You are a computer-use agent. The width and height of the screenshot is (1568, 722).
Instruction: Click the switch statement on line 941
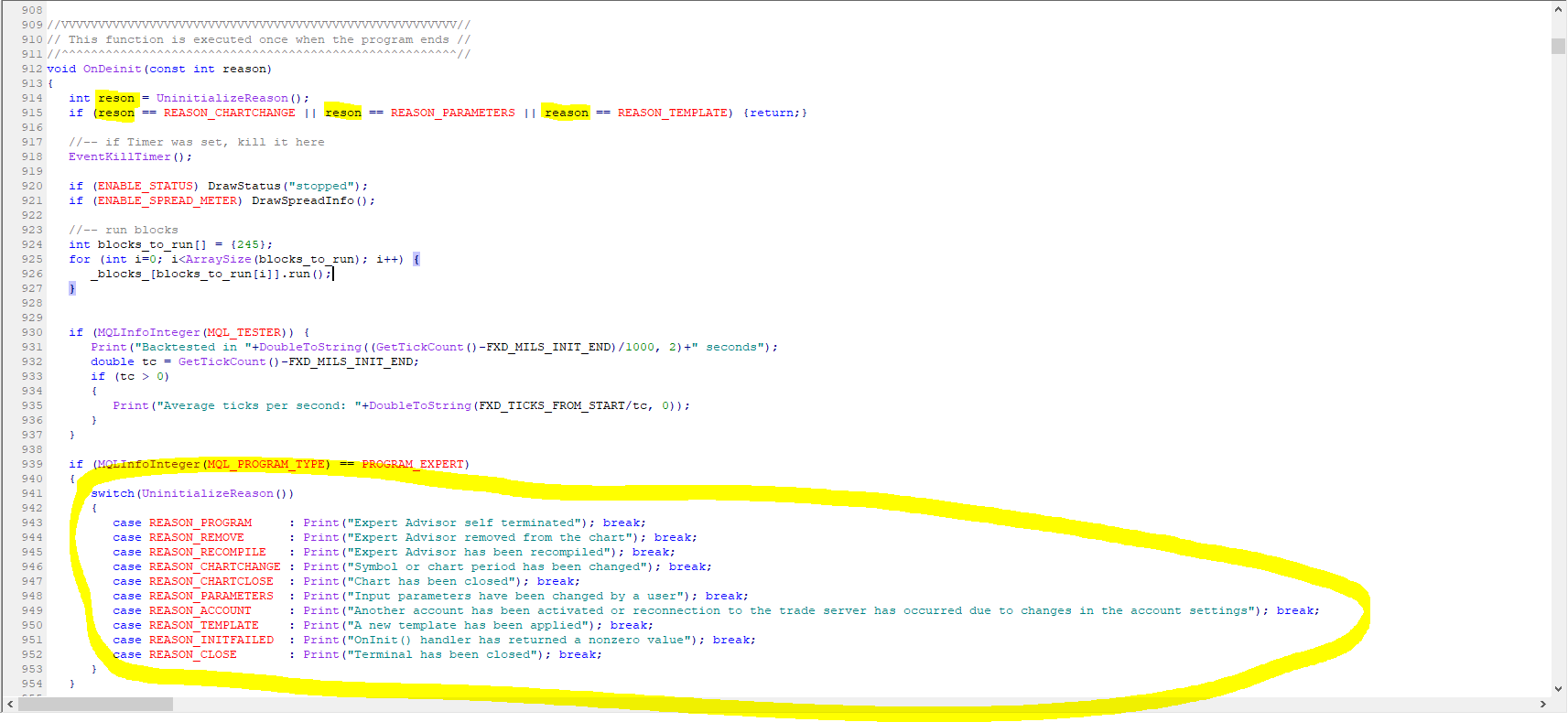point(192,493)
